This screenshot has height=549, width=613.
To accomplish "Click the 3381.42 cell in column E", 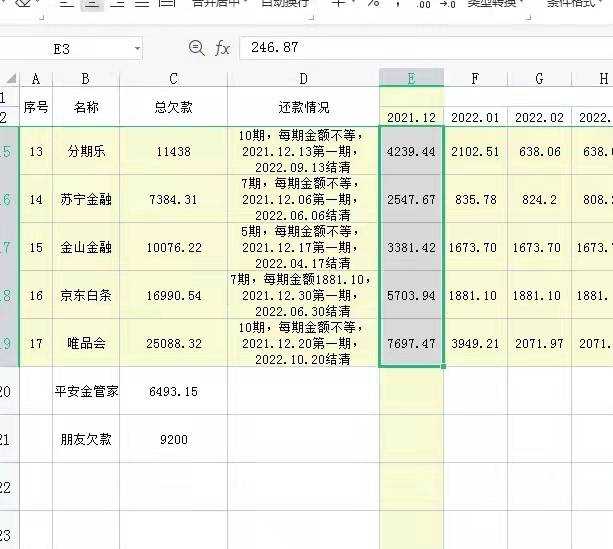I will 411,247.
